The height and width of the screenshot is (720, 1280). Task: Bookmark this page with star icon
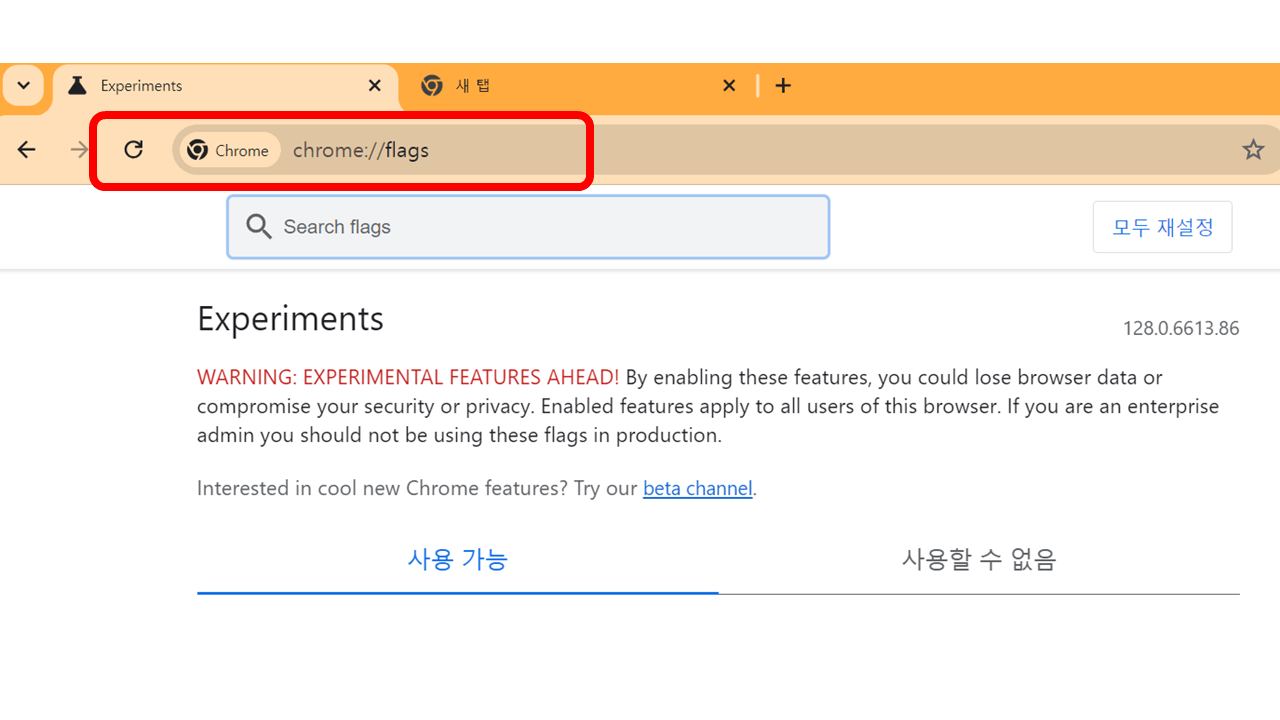[x=1253, y=150]
